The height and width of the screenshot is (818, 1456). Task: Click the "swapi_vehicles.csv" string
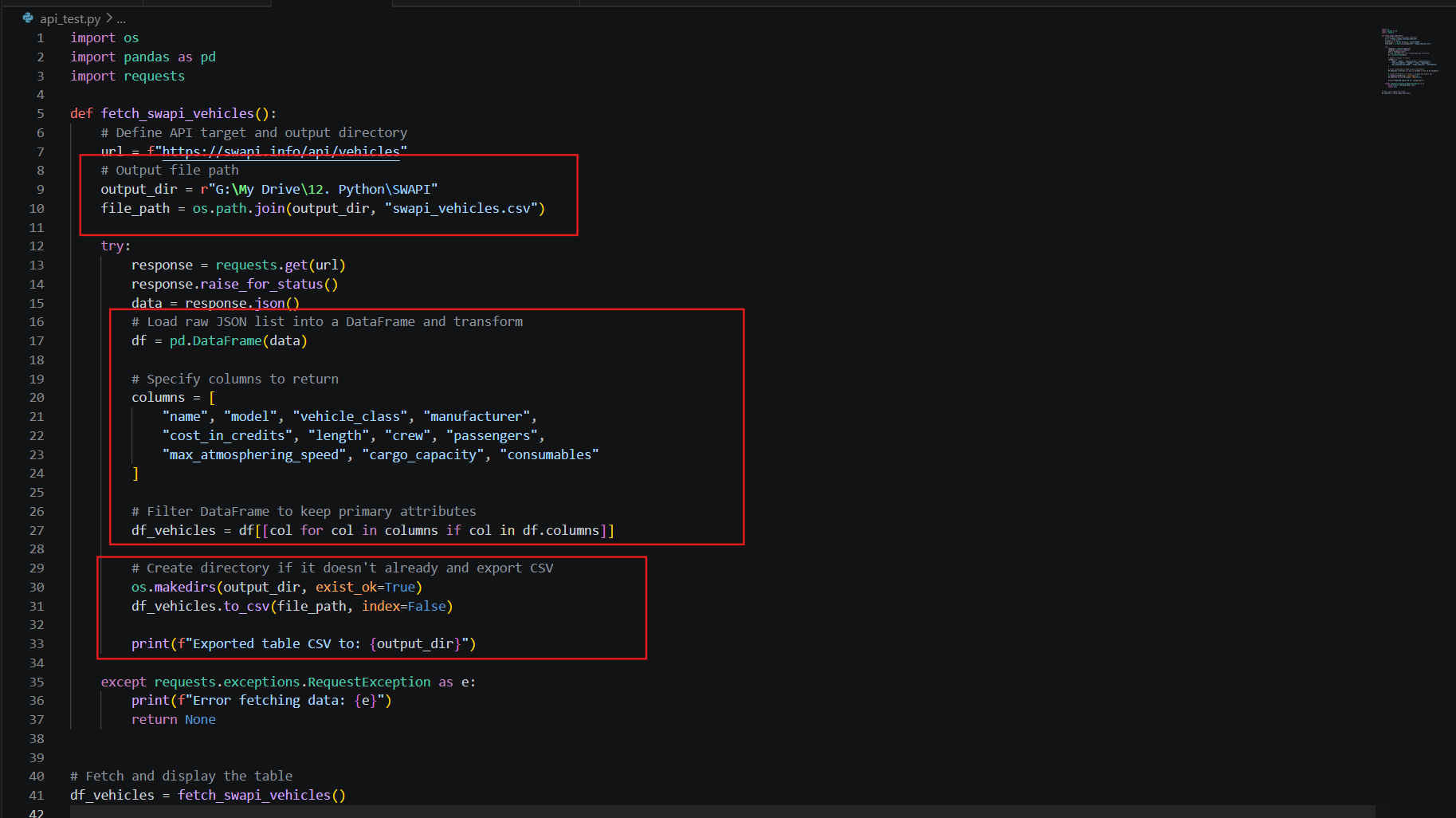461,208
